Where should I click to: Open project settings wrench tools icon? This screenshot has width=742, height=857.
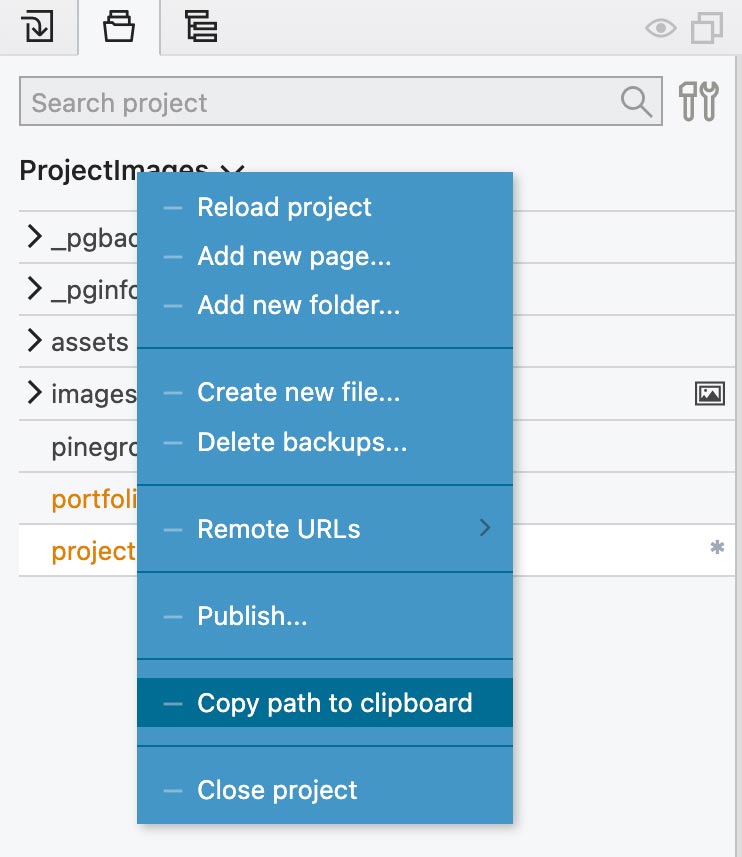[x=699, y=101]
